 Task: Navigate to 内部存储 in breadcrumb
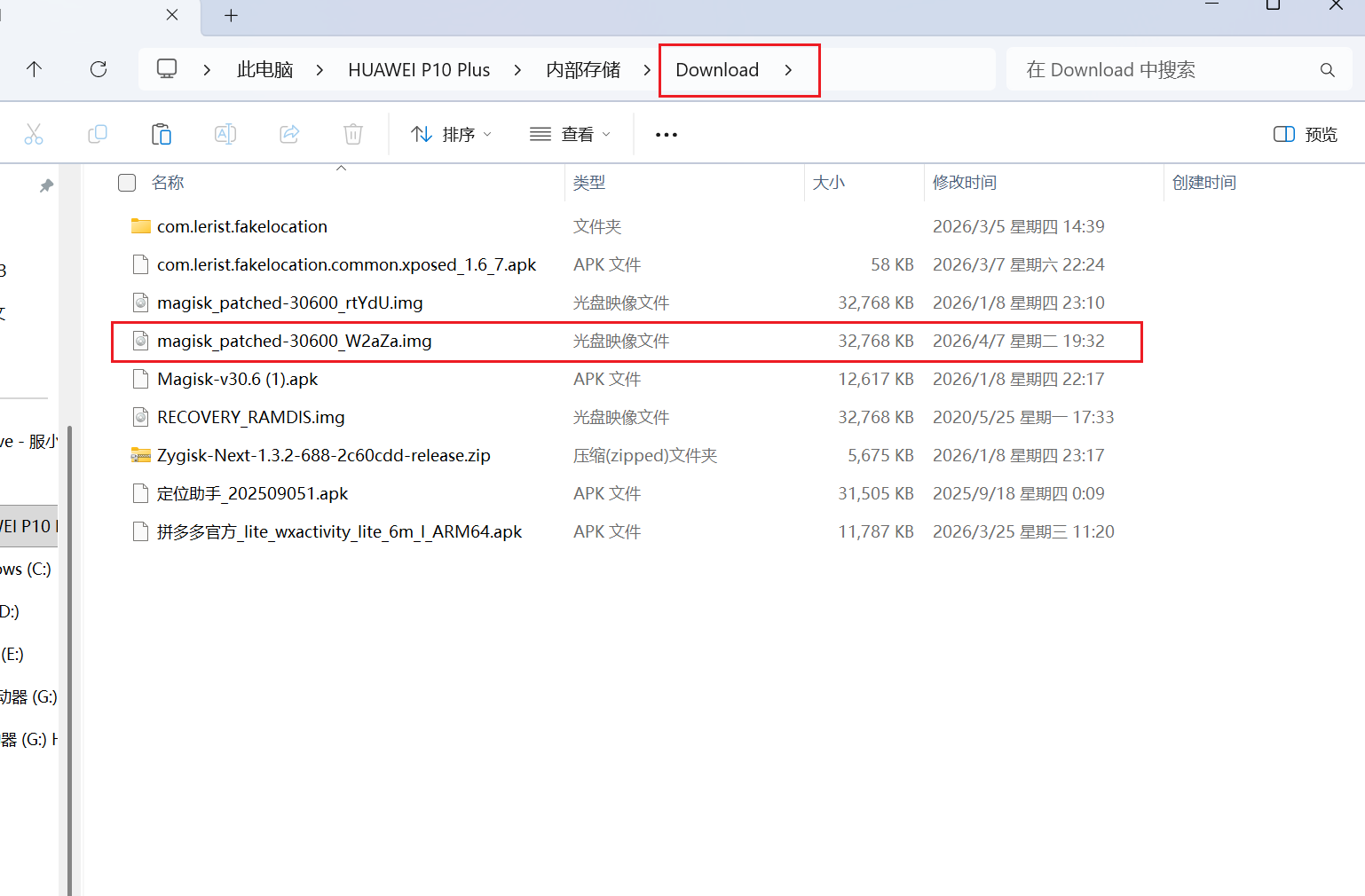[x=583, y=70]
